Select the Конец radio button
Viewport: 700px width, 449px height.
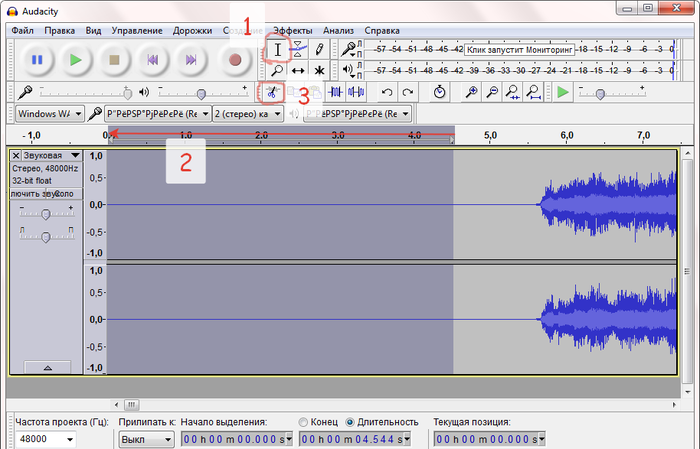pyautogui.click(x=304, y=422)
